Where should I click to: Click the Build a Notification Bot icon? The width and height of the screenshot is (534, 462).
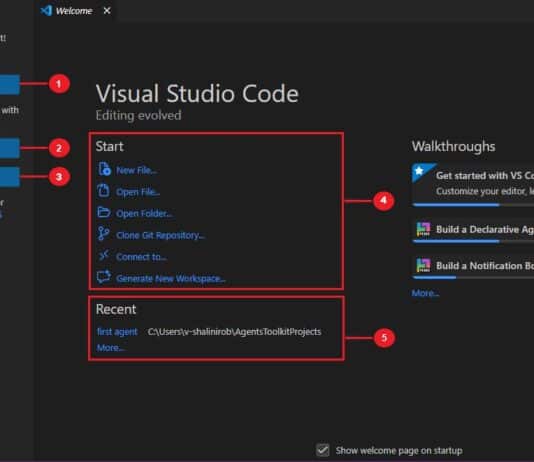pos(423,265)
